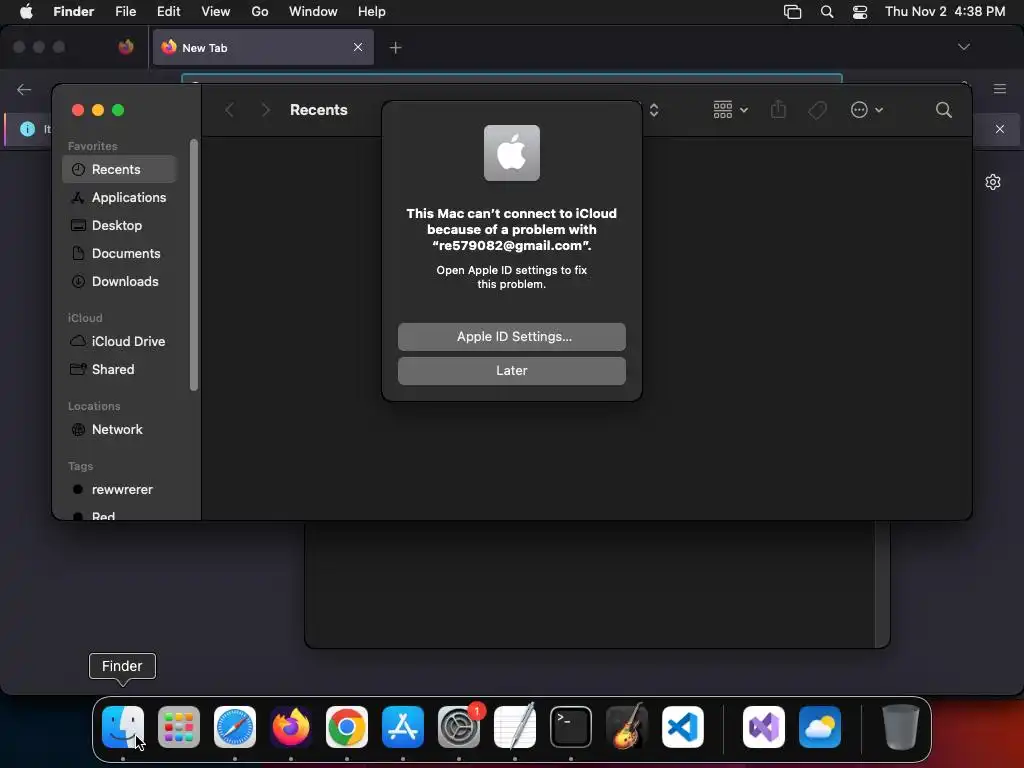
Task: Open the Firefox hamburger application menu
Action: [x=1000, y=89]
